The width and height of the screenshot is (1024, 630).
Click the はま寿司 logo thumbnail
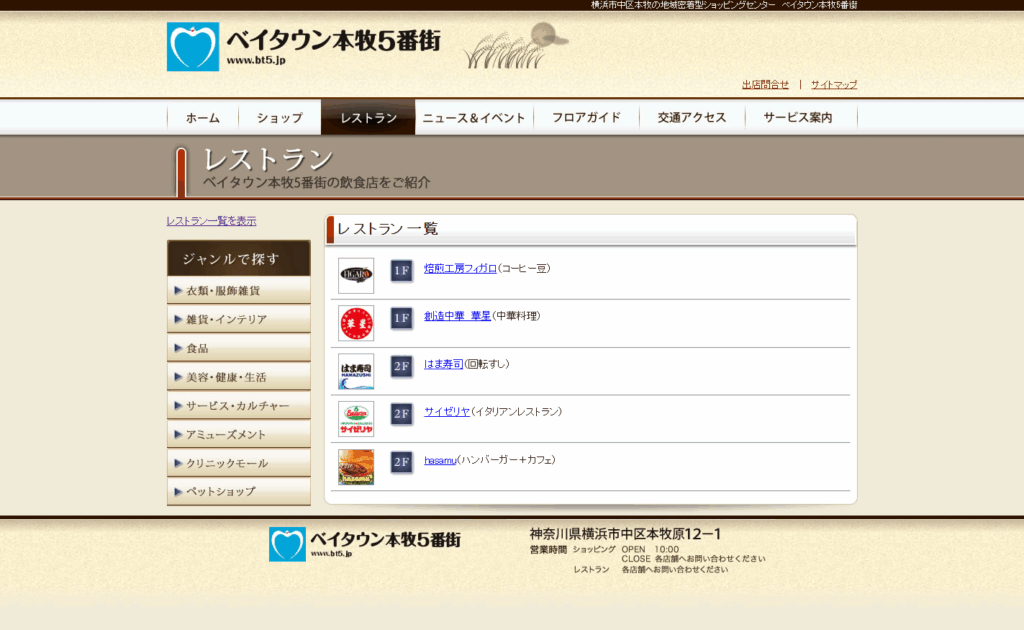point(356,371)
